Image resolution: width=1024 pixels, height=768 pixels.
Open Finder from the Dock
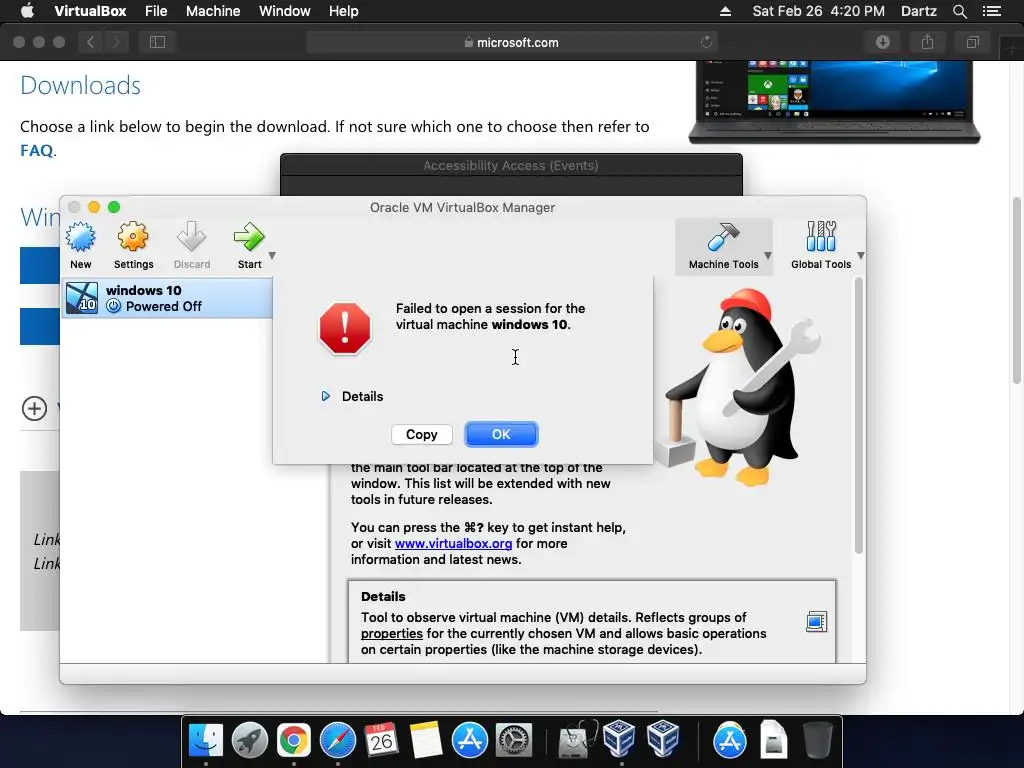point(206,741)
